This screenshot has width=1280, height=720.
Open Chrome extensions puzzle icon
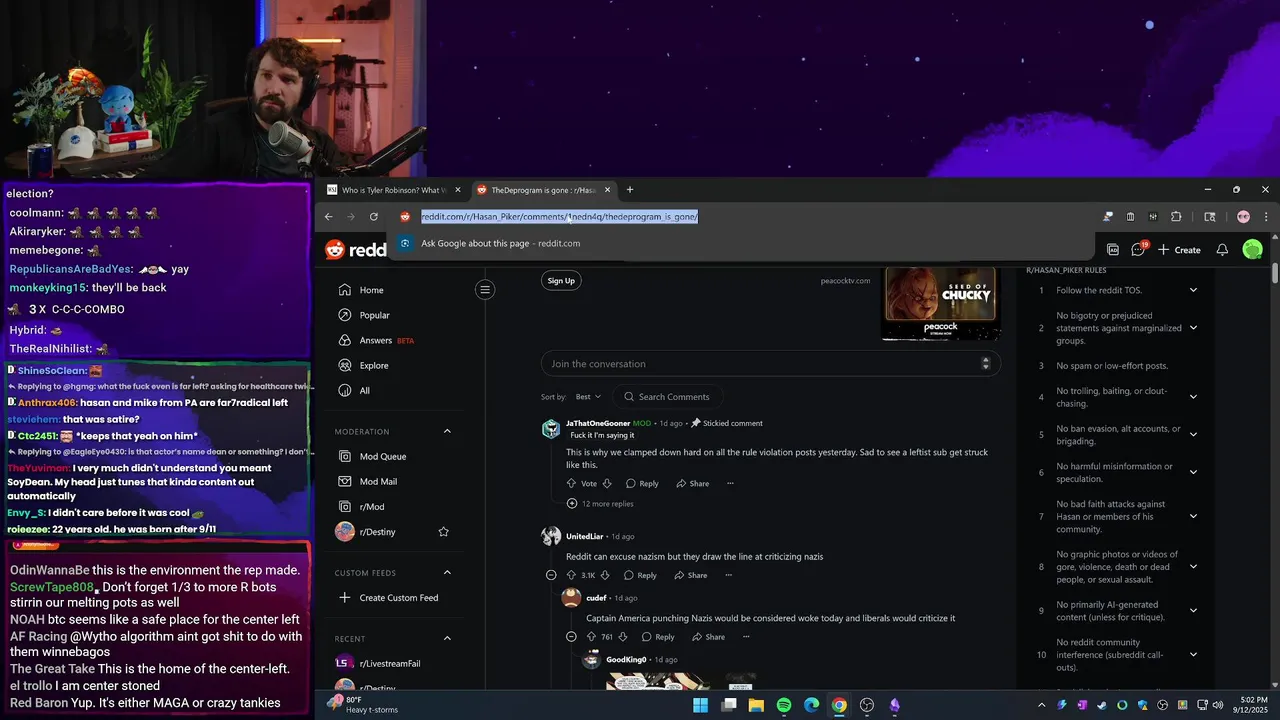[1176, 217]
